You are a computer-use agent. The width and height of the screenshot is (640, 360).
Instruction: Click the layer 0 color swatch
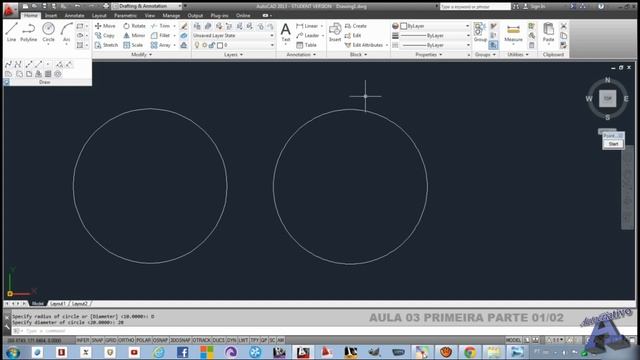(220, 45)
